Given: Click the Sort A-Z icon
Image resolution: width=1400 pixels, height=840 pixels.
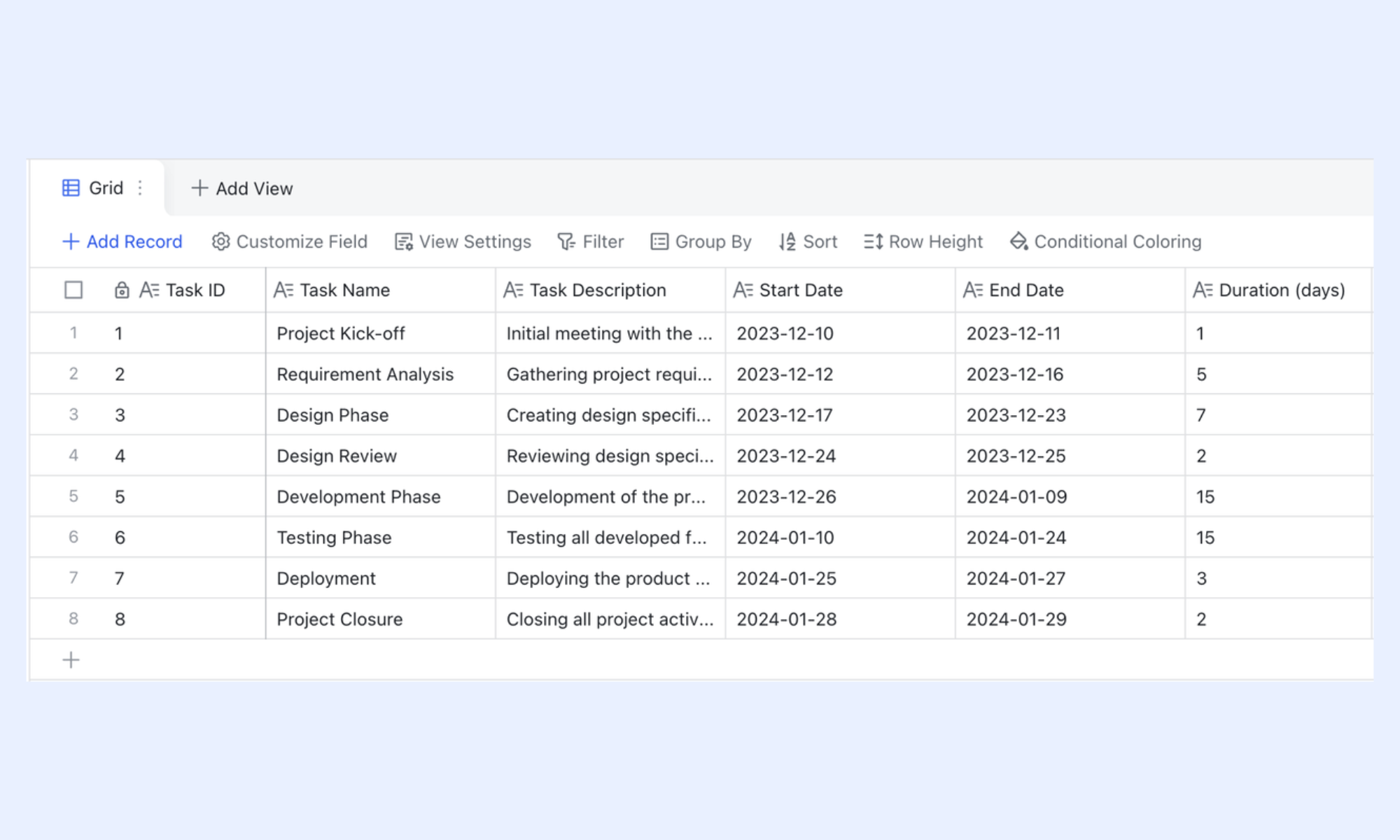Looking at the screenshot, I should click(x=787, y=241).
